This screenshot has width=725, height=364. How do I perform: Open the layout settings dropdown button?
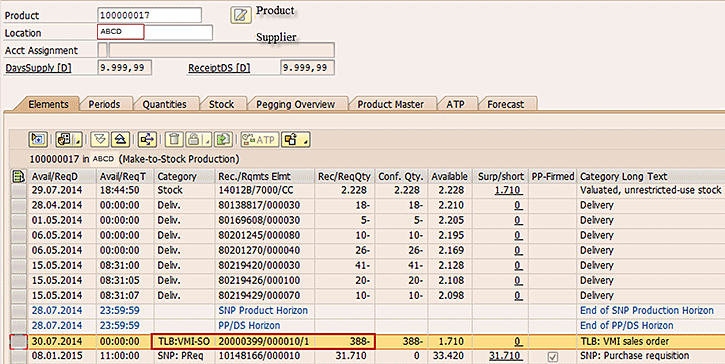coord(69,139)
